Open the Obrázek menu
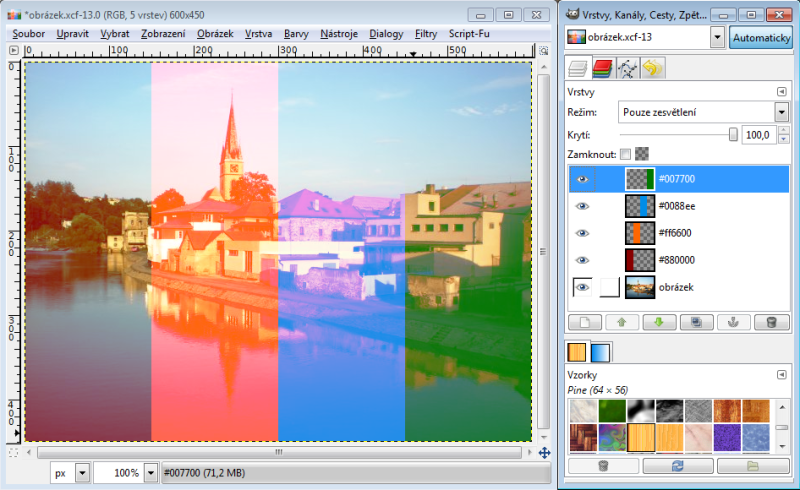The image size is (800, 490). click(215, 34)
